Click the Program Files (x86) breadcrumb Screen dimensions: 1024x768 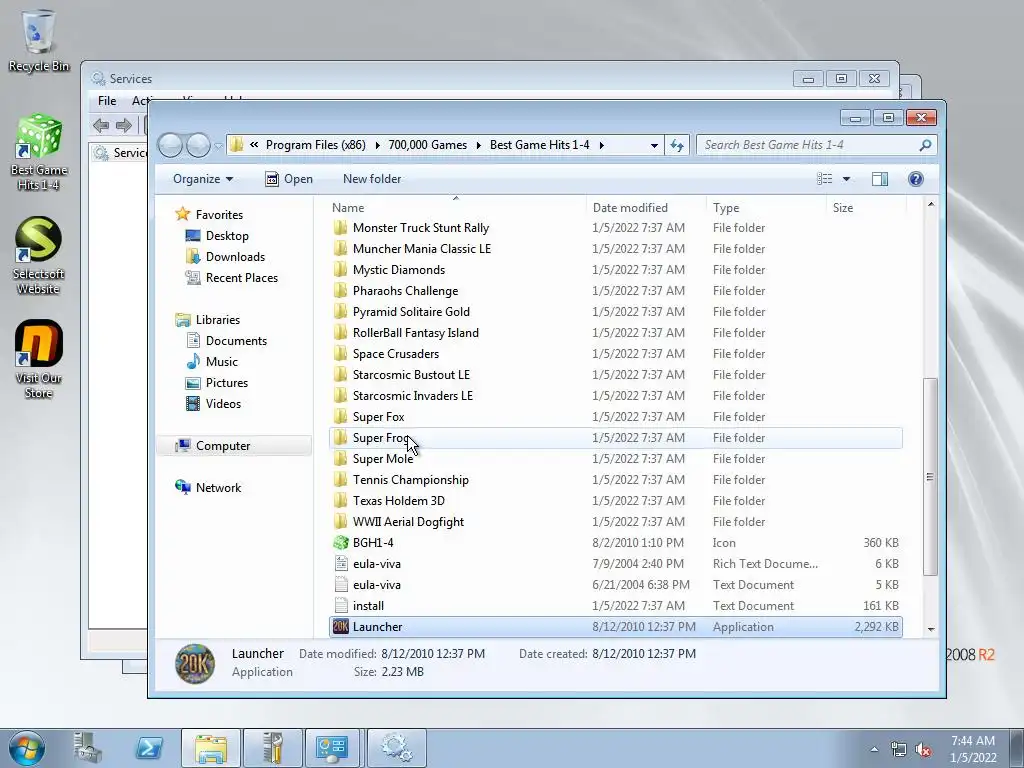pos(315,145)
